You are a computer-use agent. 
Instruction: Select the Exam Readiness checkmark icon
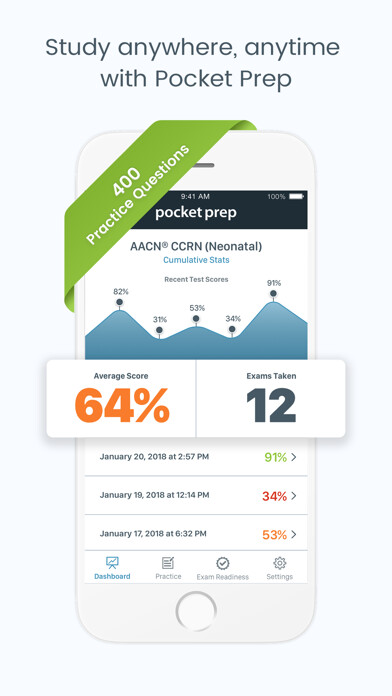coord(222,563)
